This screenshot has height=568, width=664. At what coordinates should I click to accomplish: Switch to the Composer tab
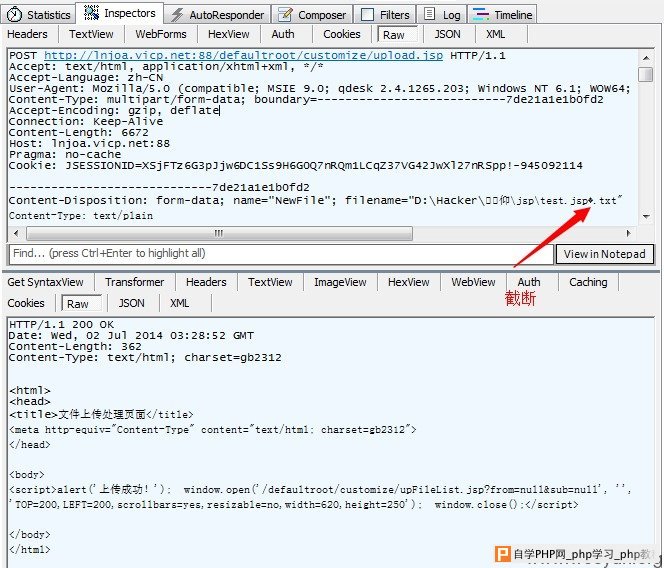coord(312,15)
